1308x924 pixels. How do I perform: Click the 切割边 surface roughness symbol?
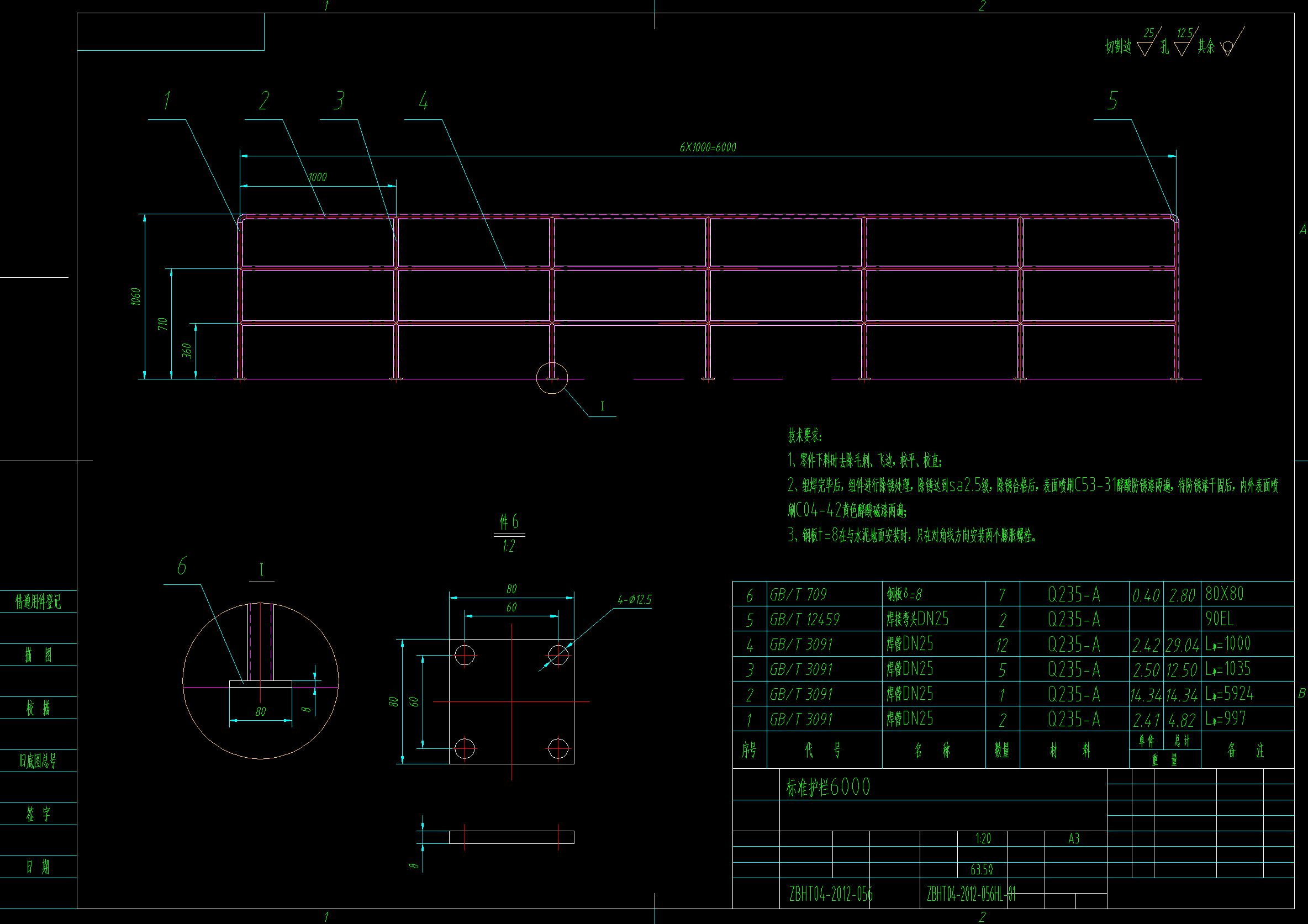(1145, 48)
